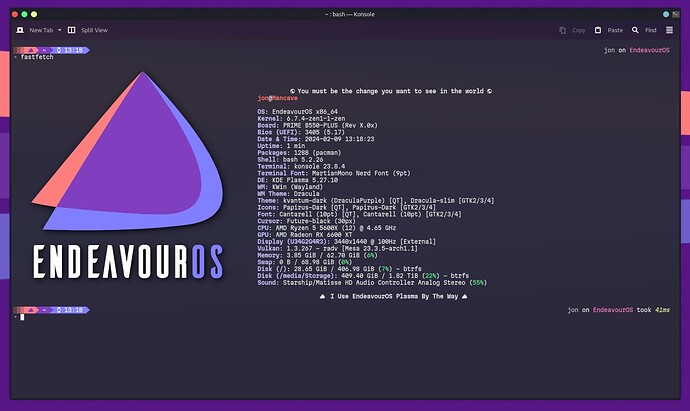Click the prompt time segment above fastfetch
Screen dimensions: 690x411
click(70, 50)
